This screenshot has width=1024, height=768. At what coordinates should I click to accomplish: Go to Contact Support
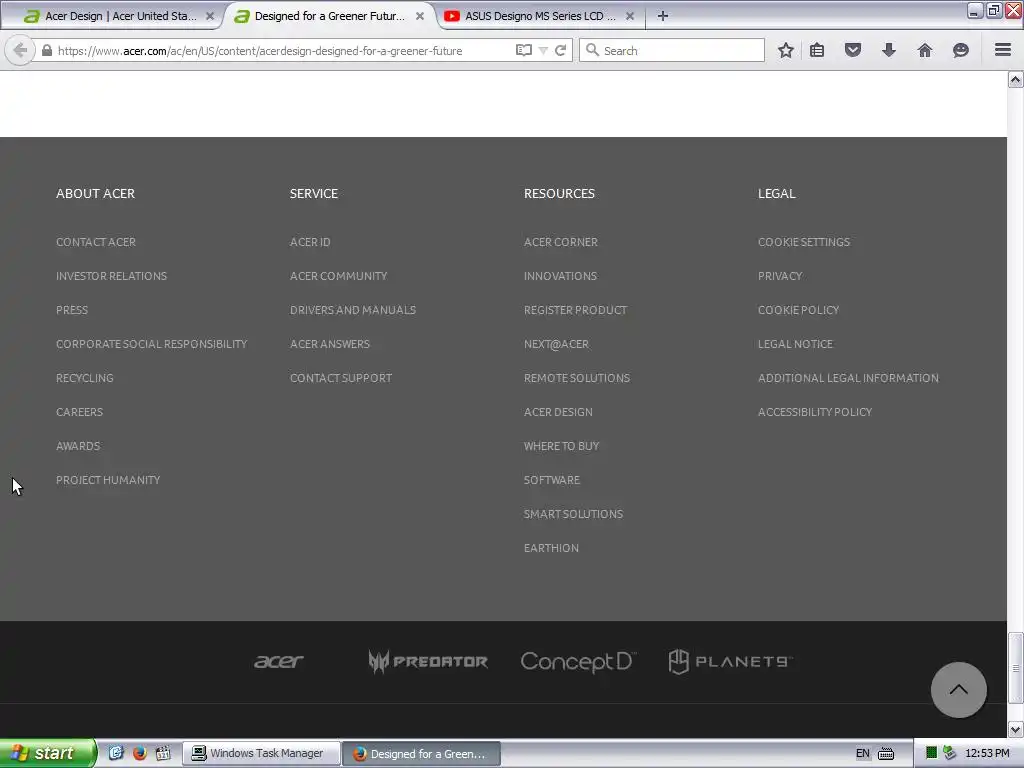pos(341,377)
